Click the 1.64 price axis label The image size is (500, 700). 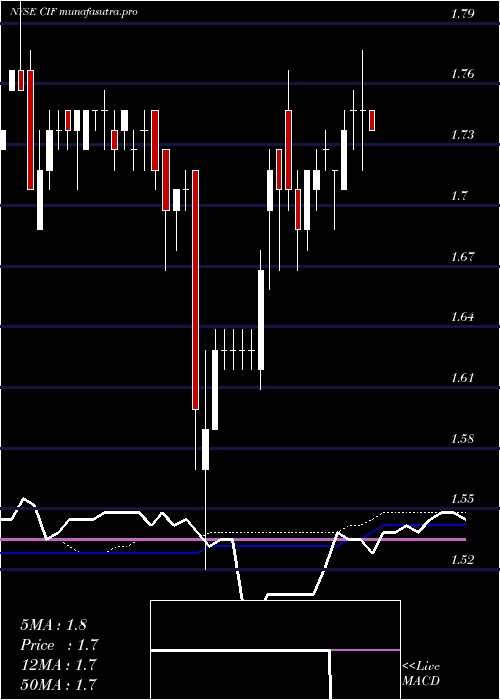462,317
